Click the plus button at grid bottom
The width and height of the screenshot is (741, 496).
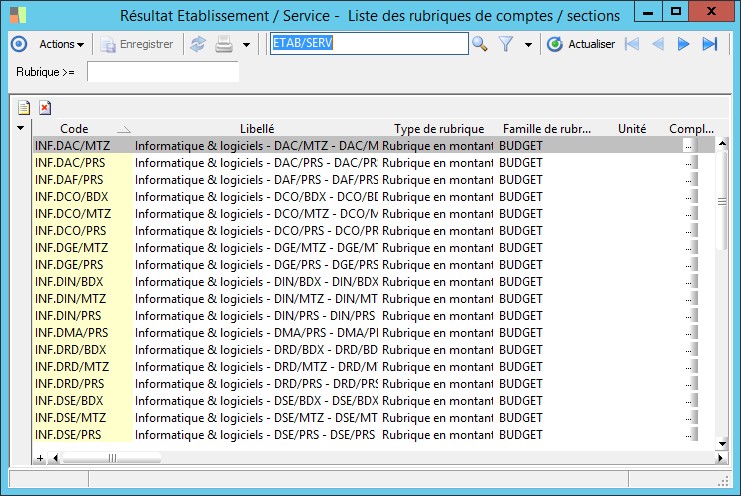40,458
